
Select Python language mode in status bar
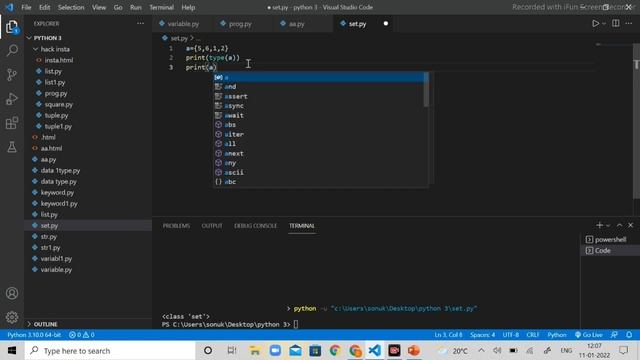pos(557,335)
